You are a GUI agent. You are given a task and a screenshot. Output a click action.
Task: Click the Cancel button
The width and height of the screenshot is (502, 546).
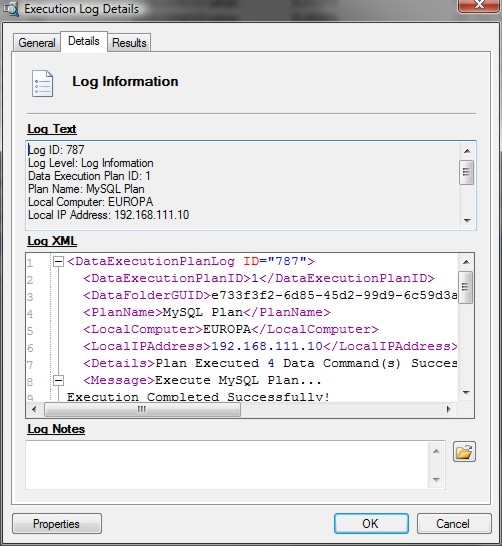pos(454,523)
